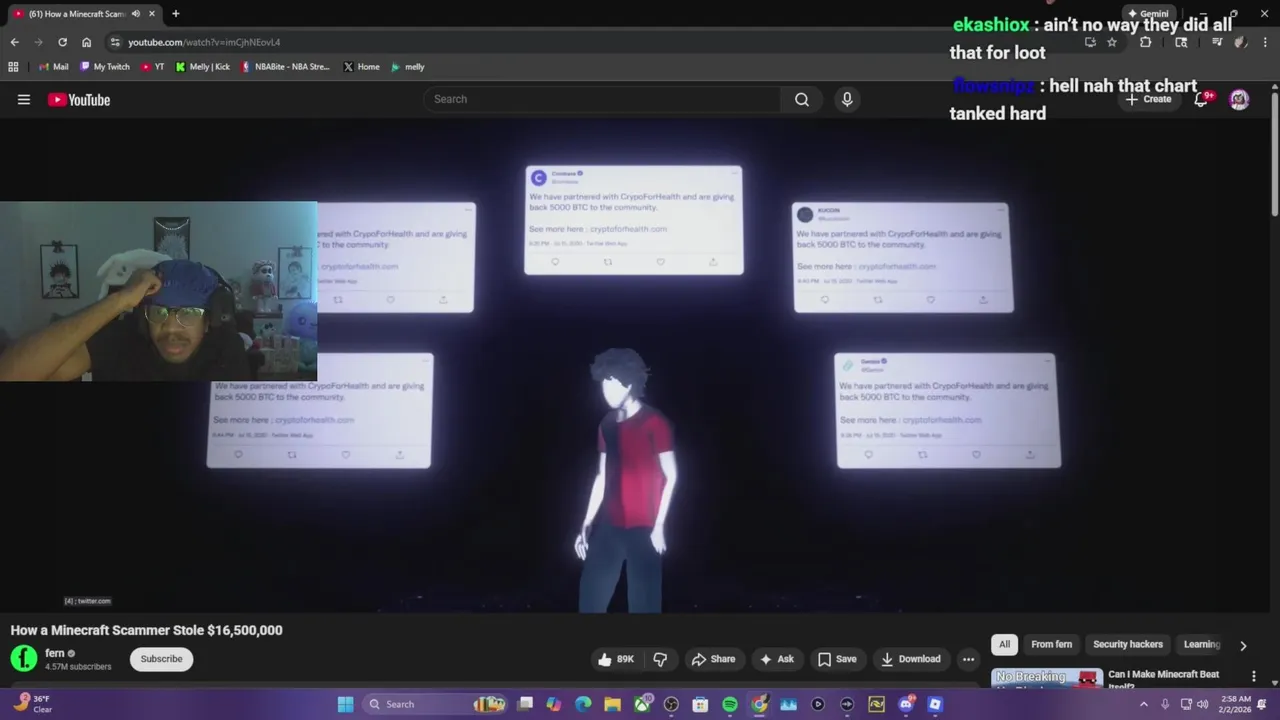Viewport: 1280px width, 720px height.
Task: Open Chrome extensions puzzle icon
Action: click(x=1145, y=42)
